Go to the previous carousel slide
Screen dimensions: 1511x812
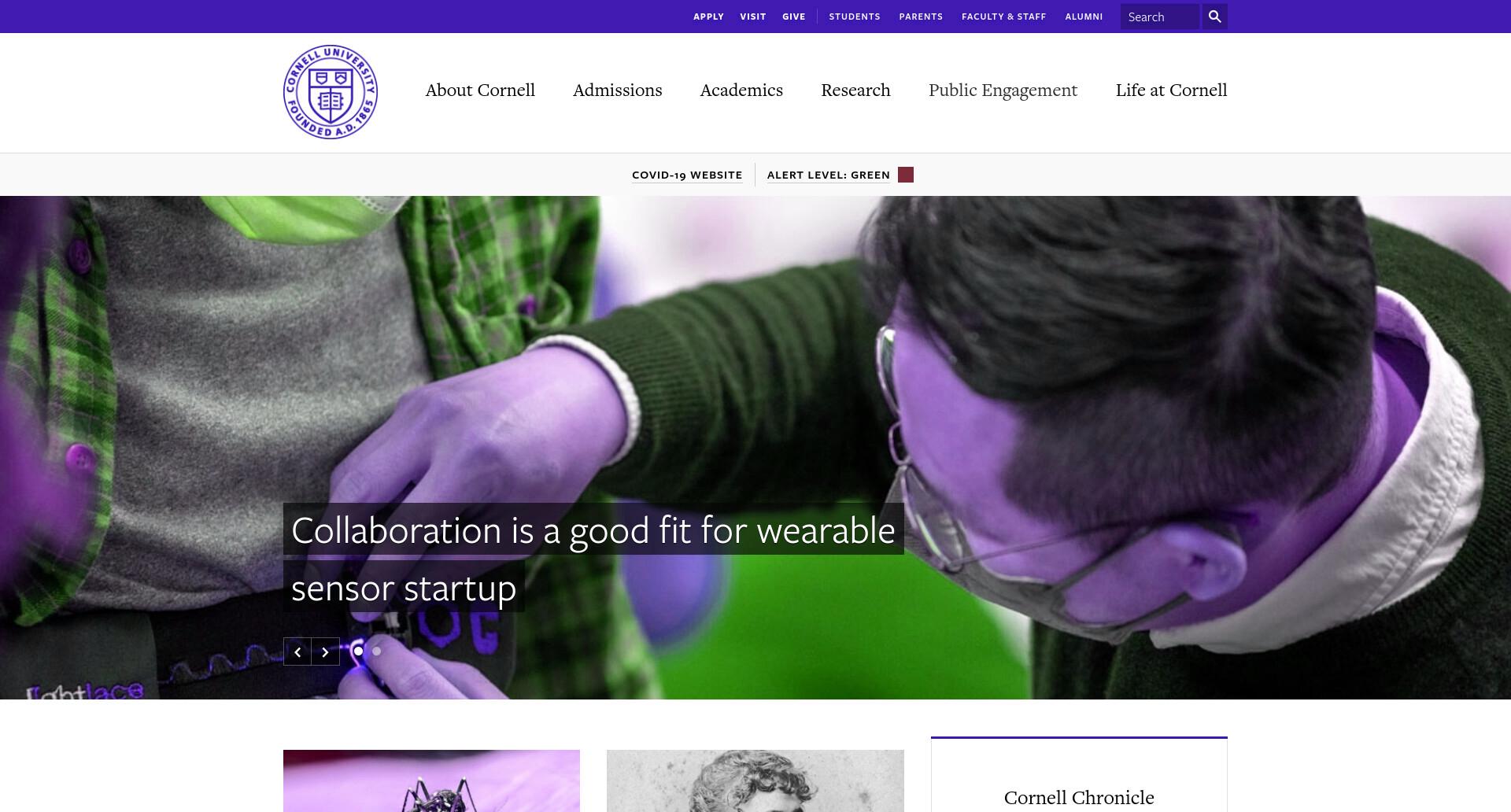(x=297, y=651)
